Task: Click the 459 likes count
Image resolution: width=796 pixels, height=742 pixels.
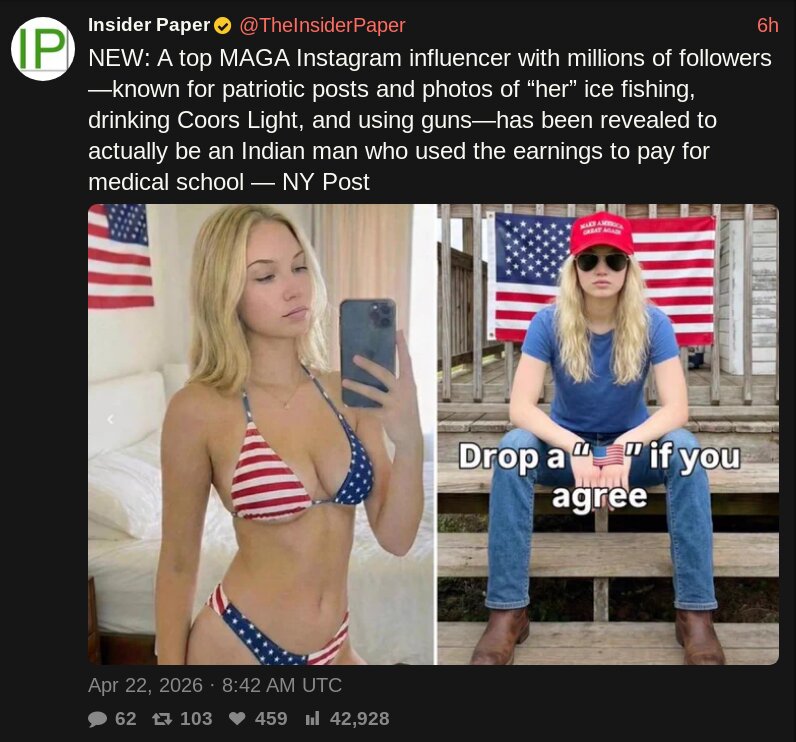Action: pyautogui.click(x=271, y=719)
